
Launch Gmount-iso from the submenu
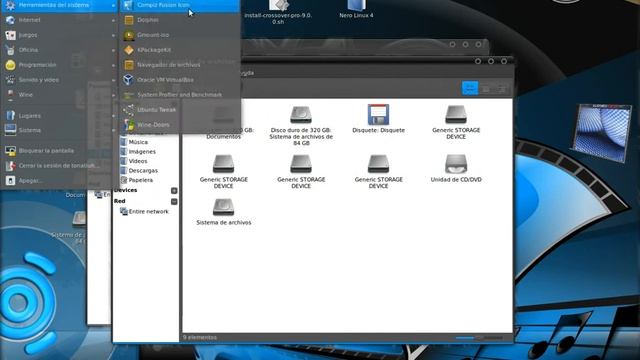point(180,35)
